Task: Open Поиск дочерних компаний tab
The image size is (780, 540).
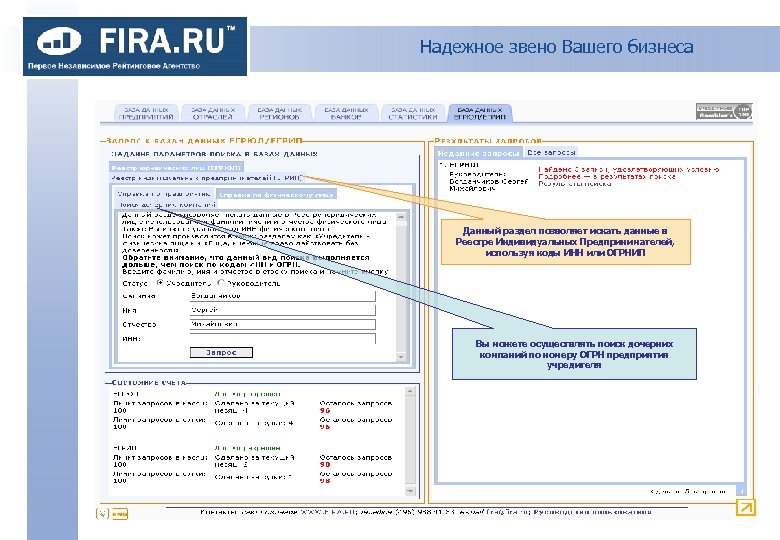Action: click(167, 204)
